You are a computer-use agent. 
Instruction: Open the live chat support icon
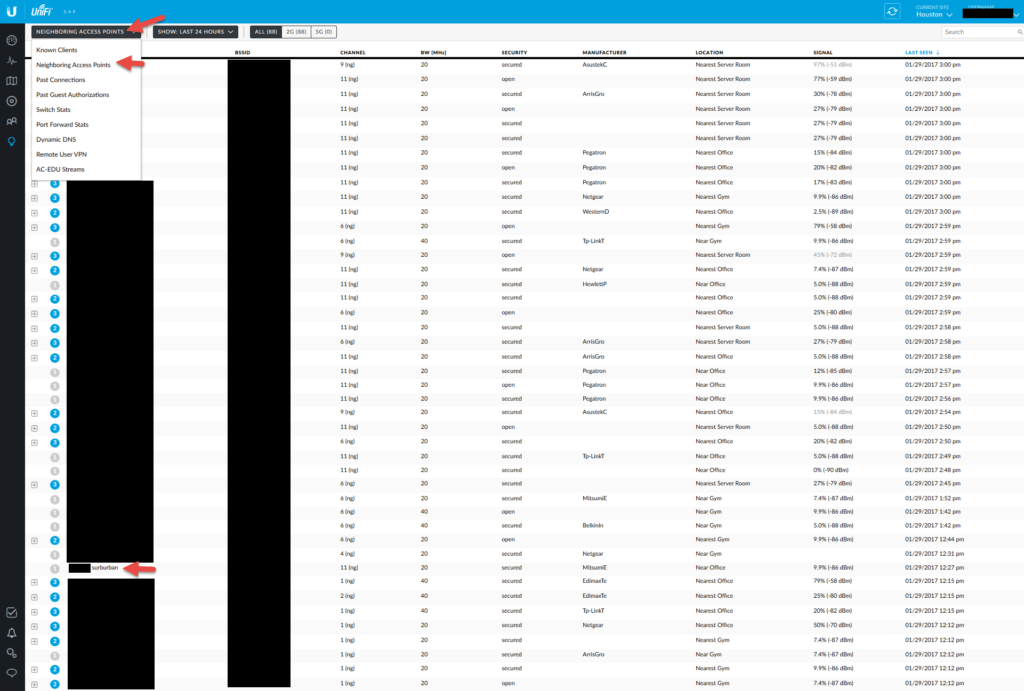tap(11, 673)
